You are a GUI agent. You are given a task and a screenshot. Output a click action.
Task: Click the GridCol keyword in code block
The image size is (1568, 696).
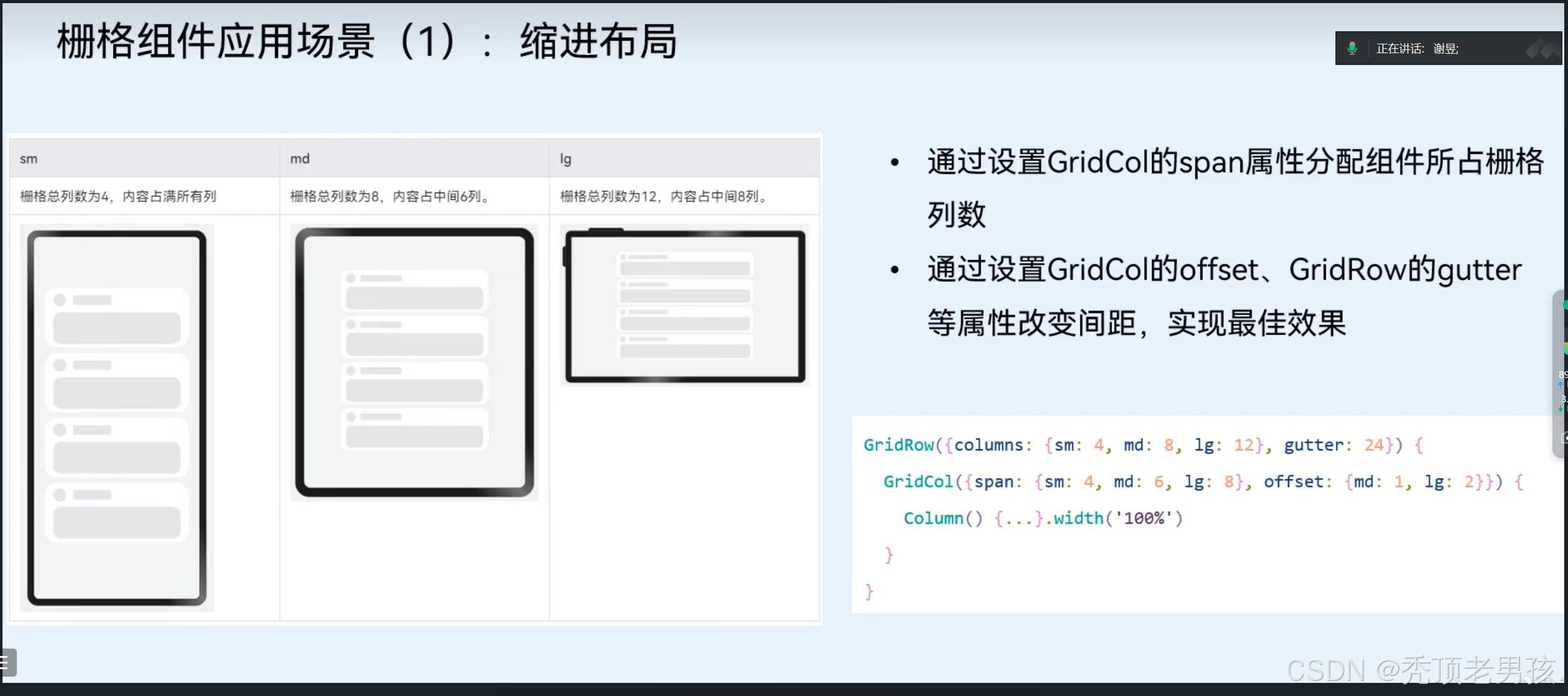[918, 482]
